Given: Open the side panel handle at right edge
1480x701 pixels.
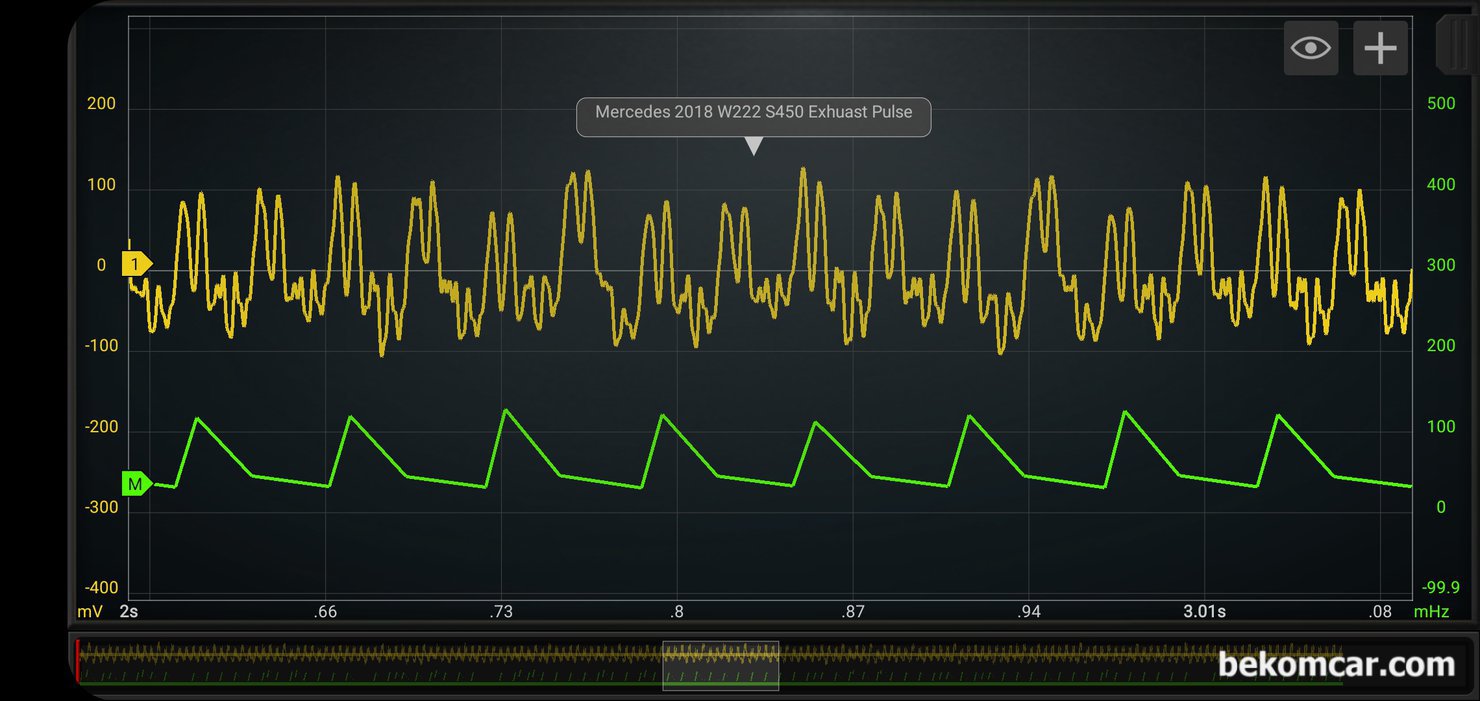Looking at the screenshot, I should coord(1455,45).
